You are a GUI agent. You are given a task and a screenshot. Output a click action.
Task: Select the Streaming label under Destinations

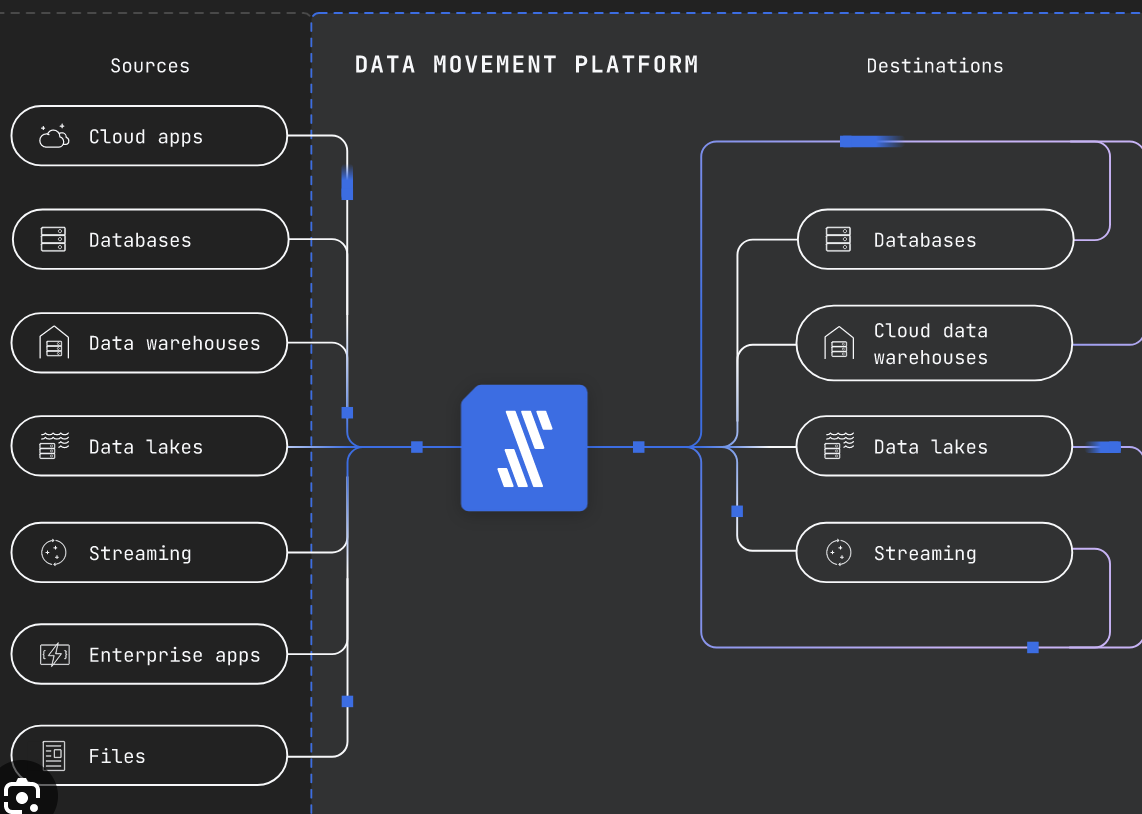(925, 553)
